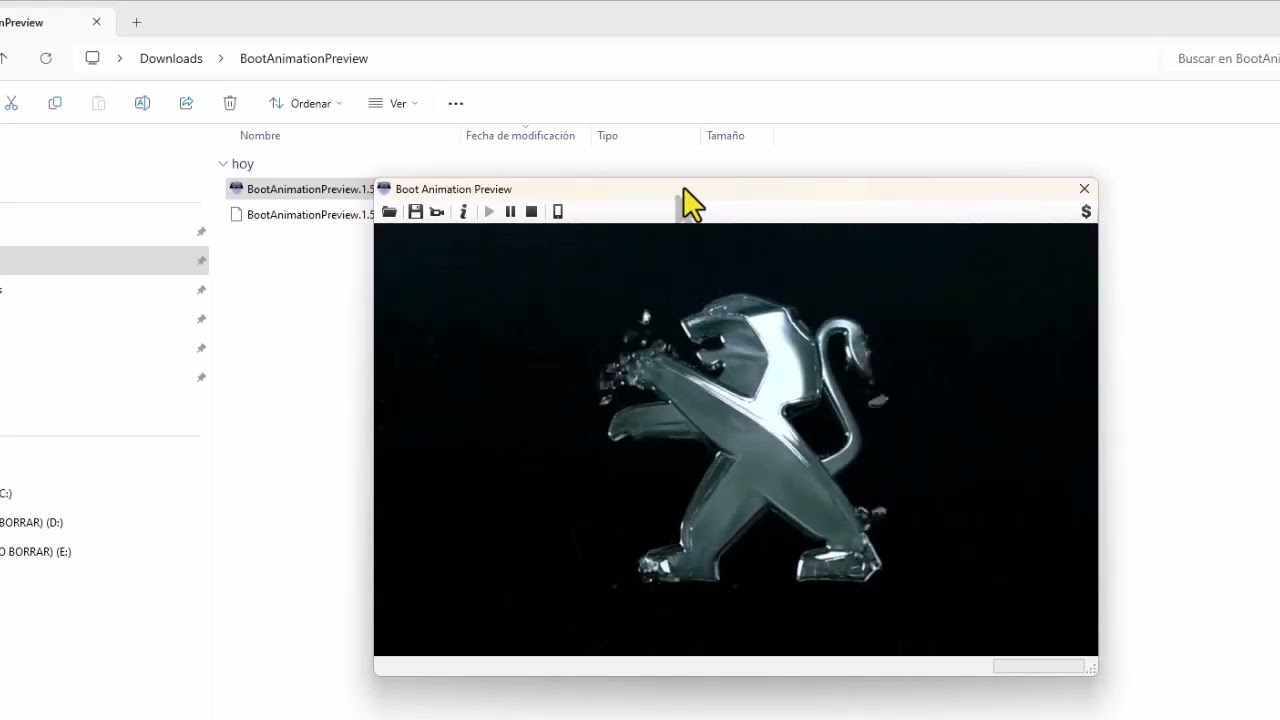The width and height of the screenshot is (1280, 720).
Task: Click the video camera record icon
Action: pos(437,212)
